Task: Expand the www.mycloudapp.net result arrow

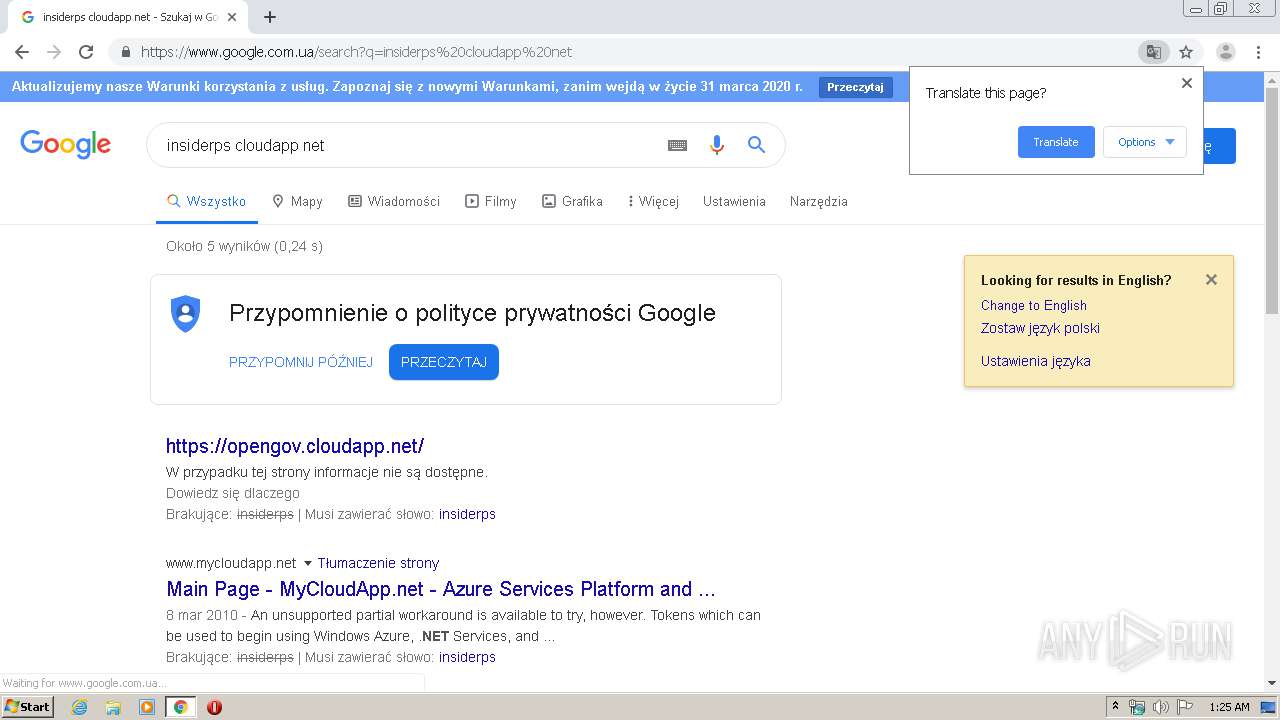Action: click(308, 563)
